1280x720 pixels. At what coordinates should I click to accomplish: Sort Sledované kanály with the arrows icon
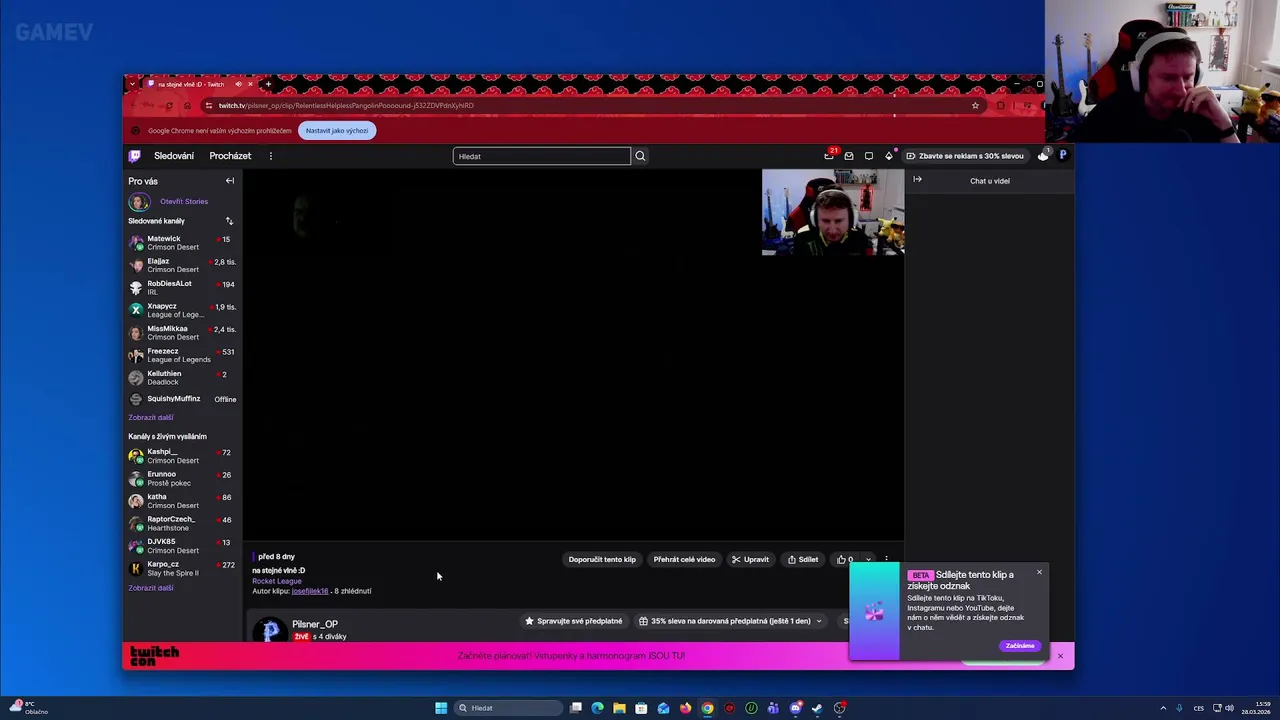tap(229, 221)
